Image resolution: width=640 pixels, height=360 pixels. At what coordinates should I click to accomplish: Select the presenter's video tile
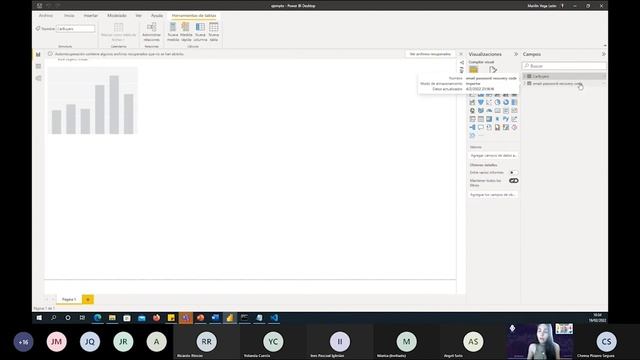tap(540, 342)
